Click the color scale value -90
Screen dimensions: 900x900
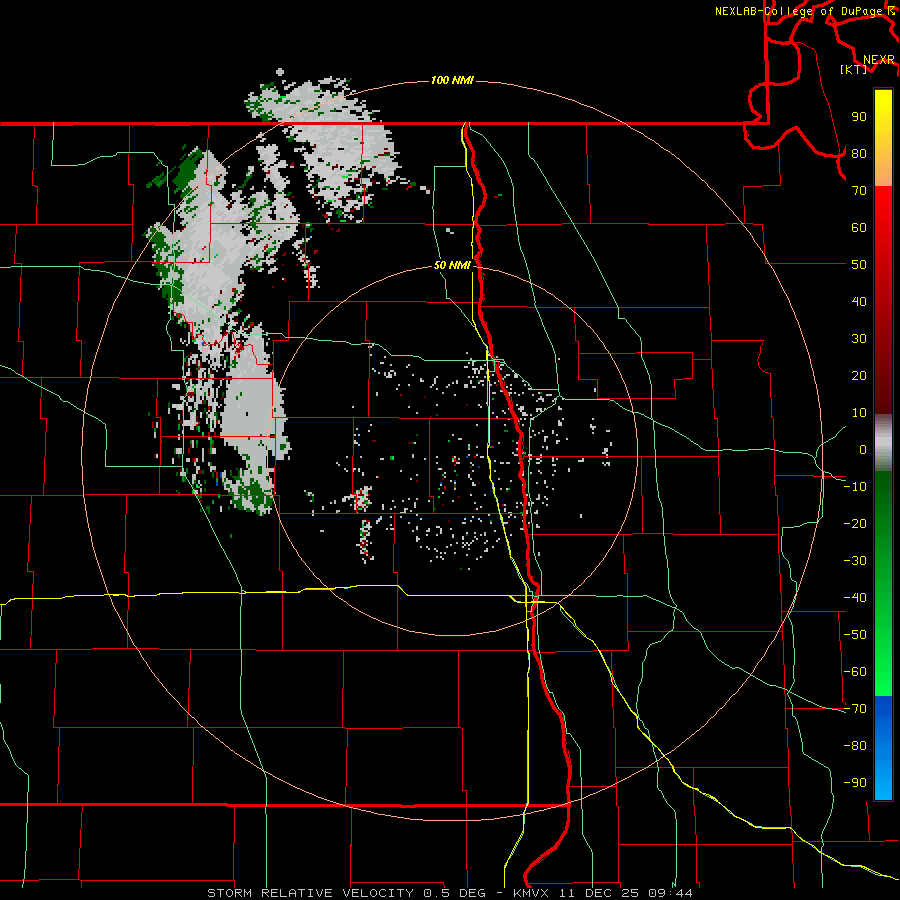[855, 783]
